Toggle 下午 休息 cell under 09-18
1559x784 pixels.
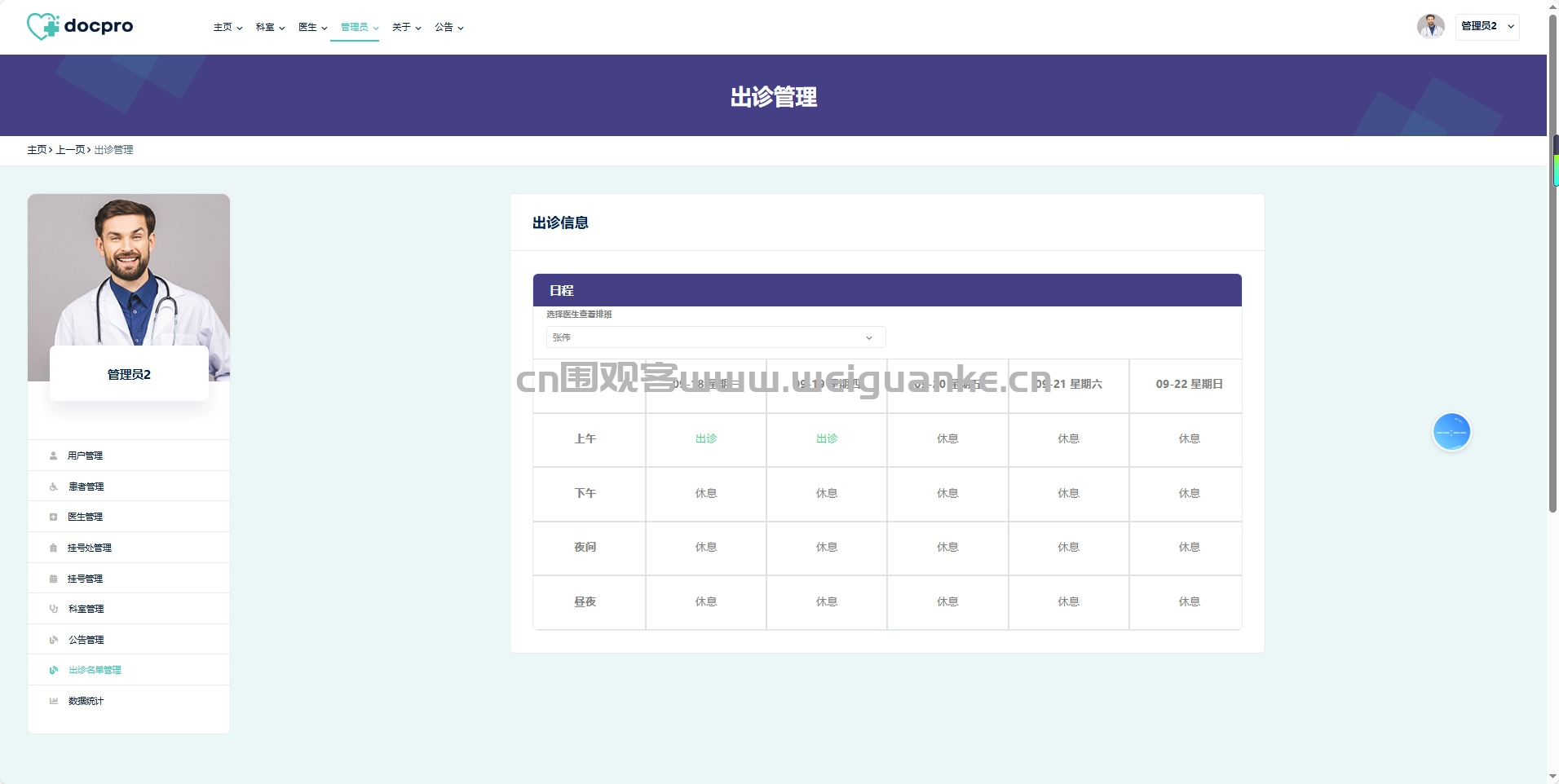pyautogui.click(x=706, y=494)
